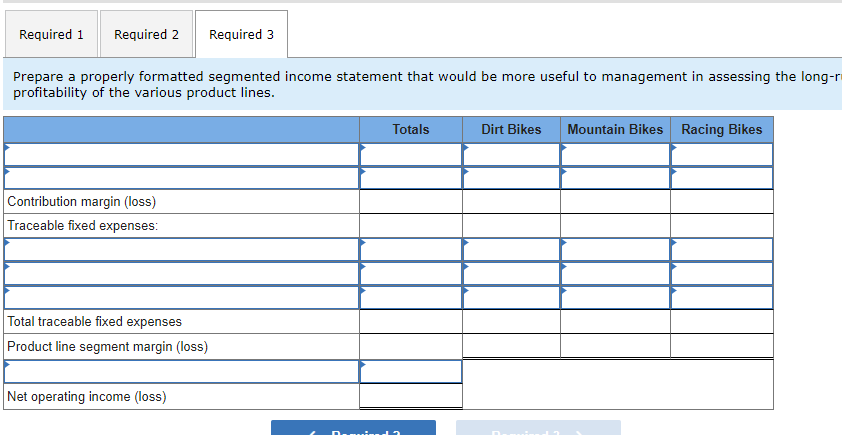Click Dirt Bikes cell in first row under header
The width and height of the screenshot is (842, 435).
(x=511, y=155)
